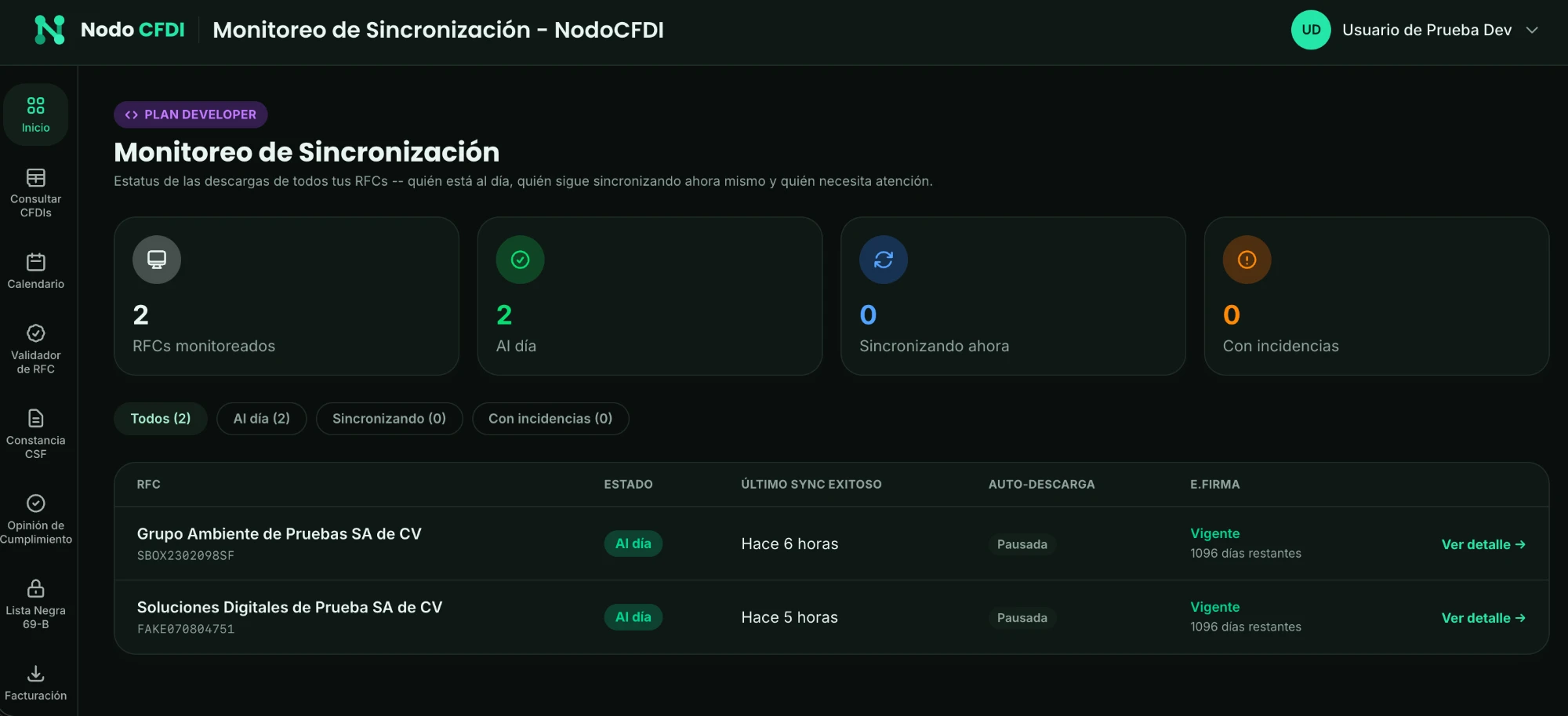Click Vigente e.firma status for SBOX2302098SF

point(1215,533)
